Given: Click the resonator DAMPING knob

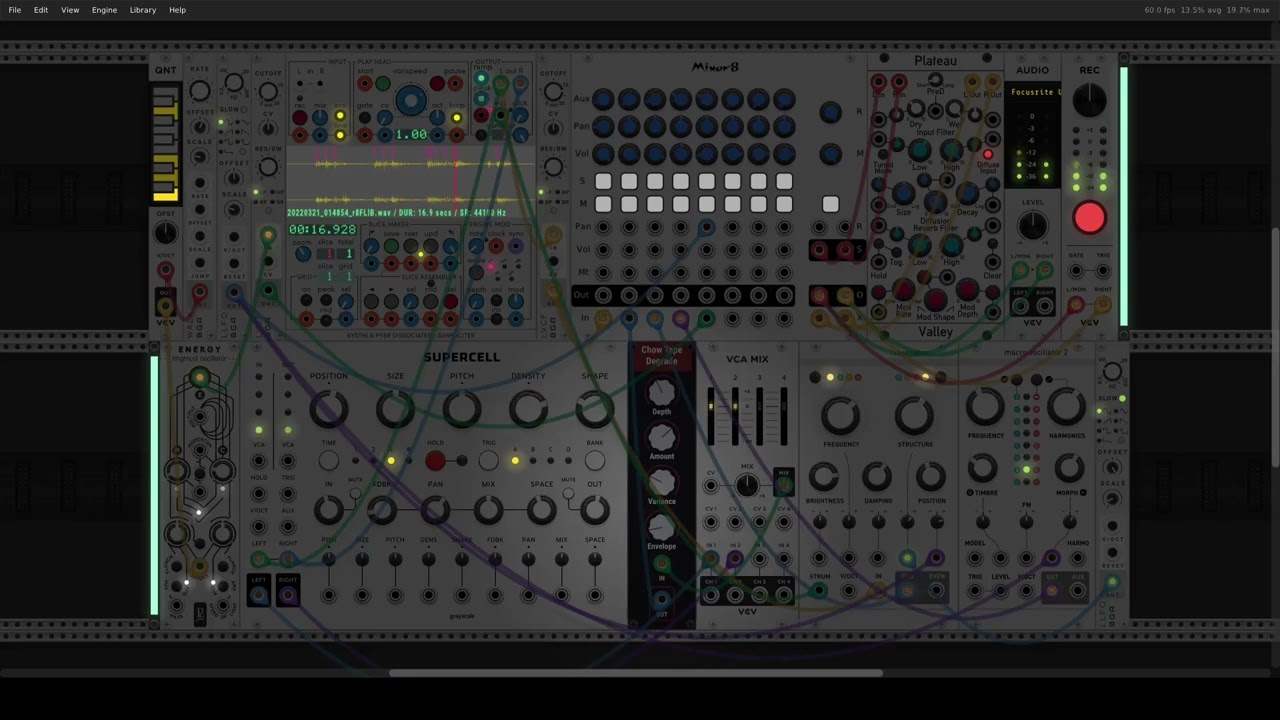Looking at the screenshot, I should click(877, 477).
